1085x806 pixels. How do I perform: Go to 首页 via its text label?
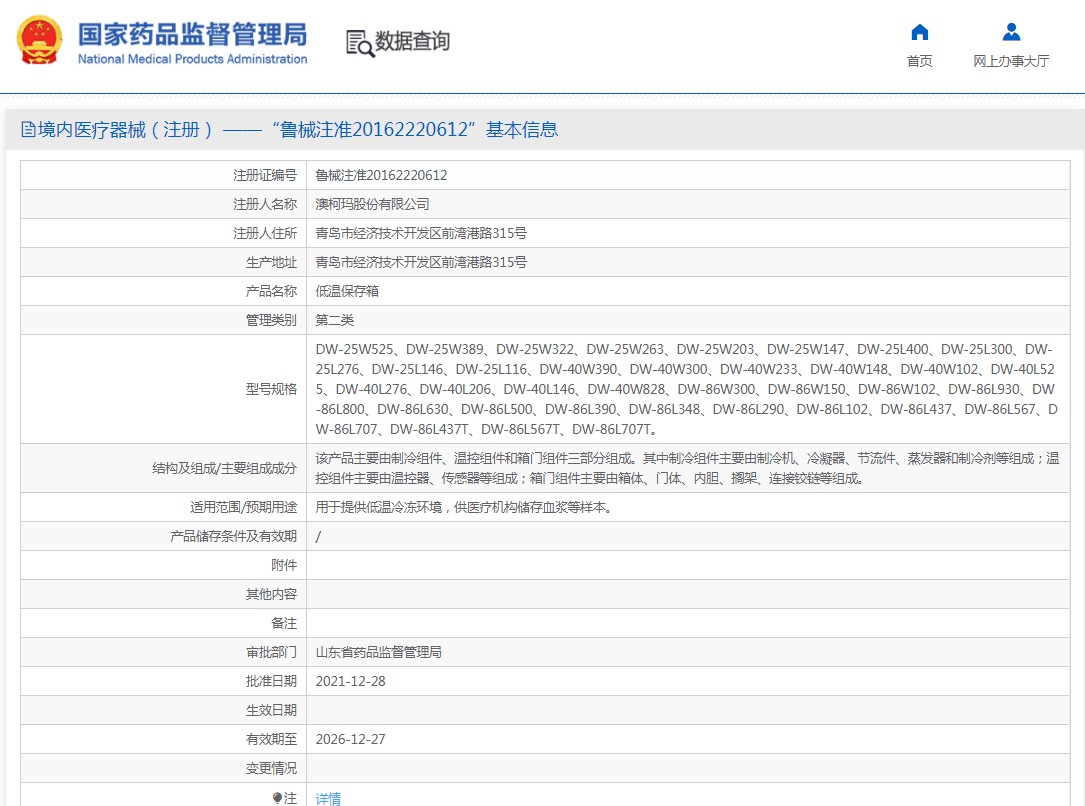919,61
